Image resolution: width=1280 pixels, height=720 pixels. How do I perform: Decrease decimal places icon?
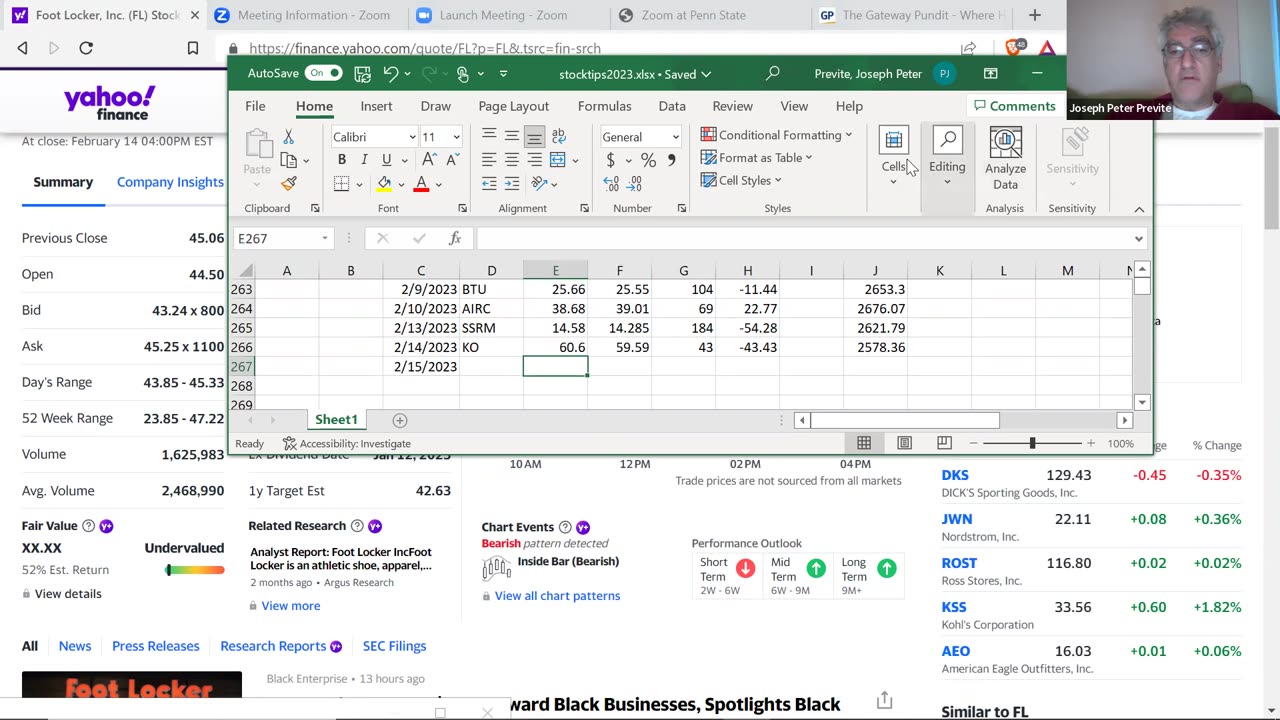(635, 184)
